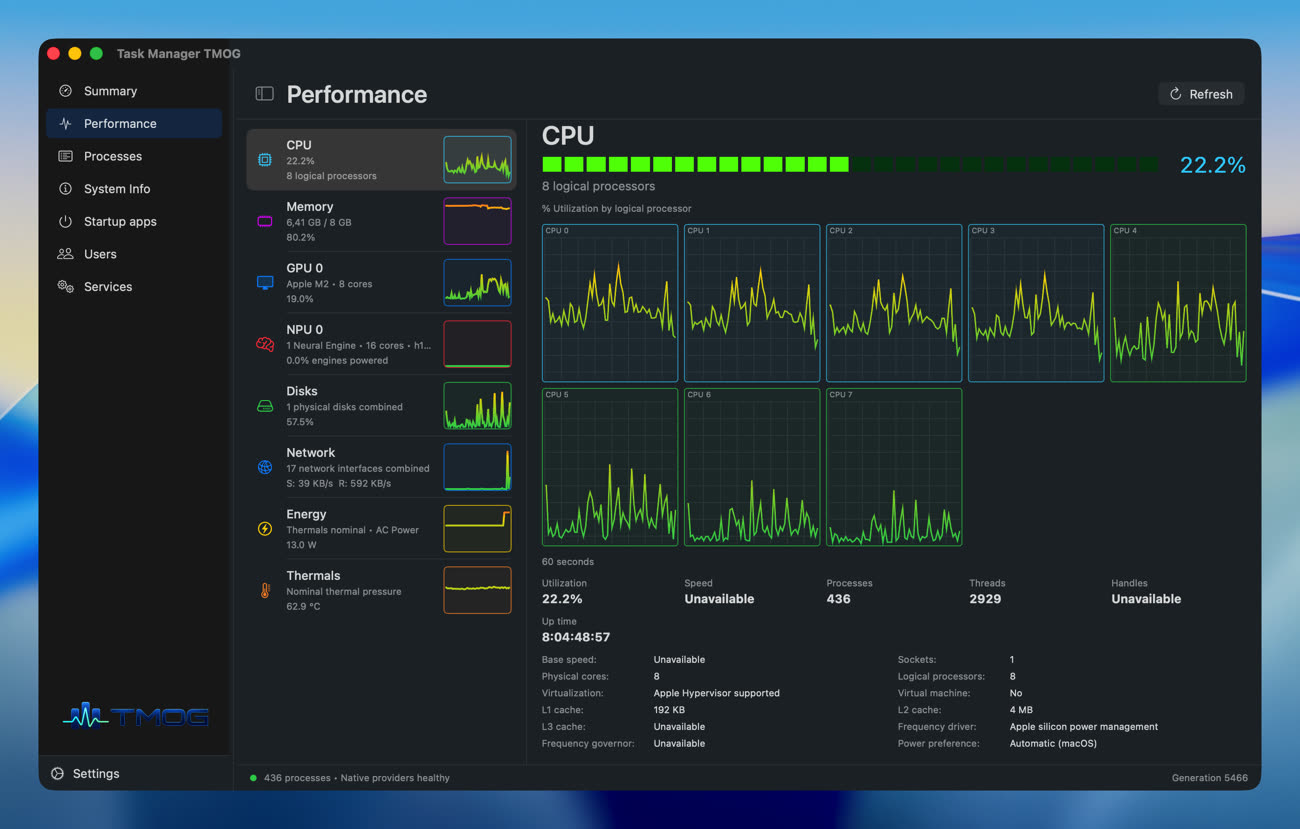Click the Memory mini graph thumbnail

tap(477, 221)
